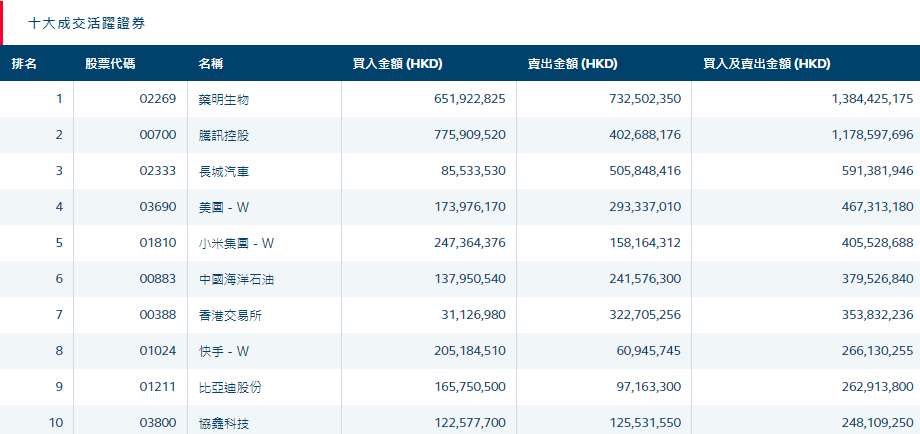Click sell amount 402,688,176
This screenshot has width=920, height=434.
click(645, 135)
